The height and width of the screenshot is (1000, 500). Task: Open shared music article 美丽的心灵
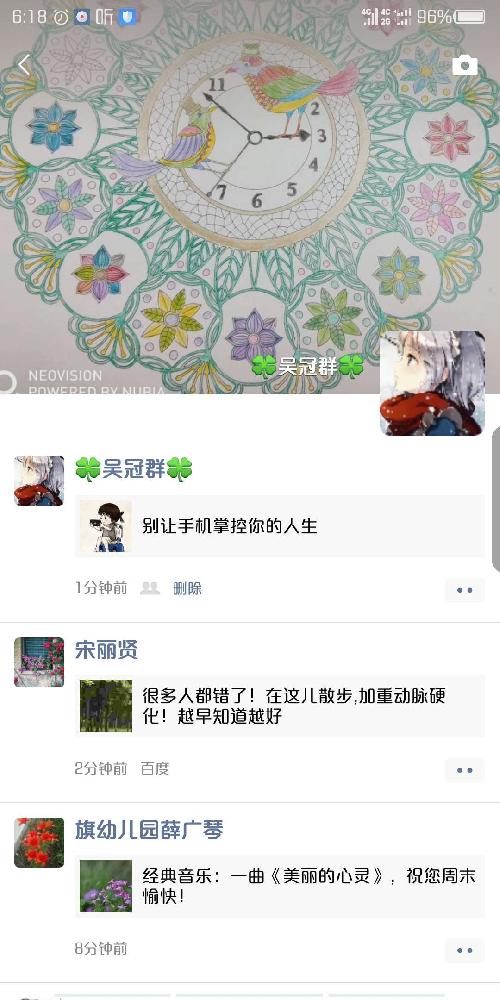[279, 886]
